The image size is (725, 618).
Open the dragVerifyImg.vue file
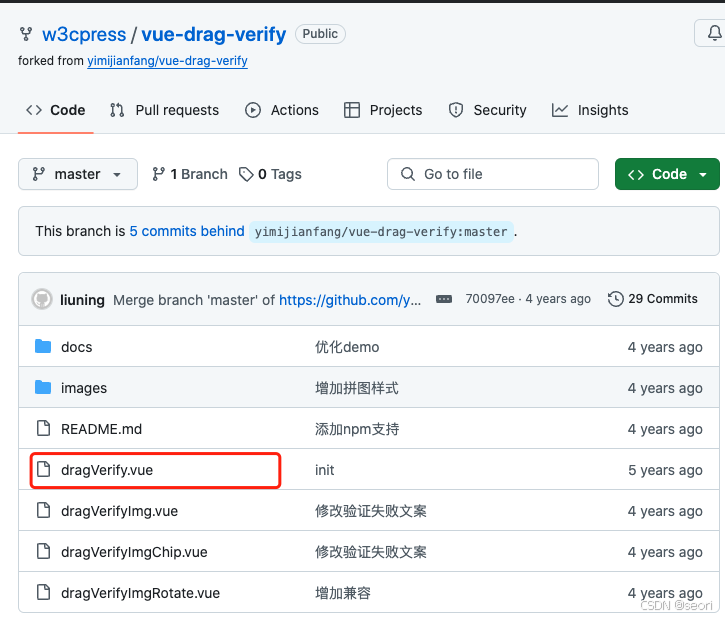tap(119, 511)
